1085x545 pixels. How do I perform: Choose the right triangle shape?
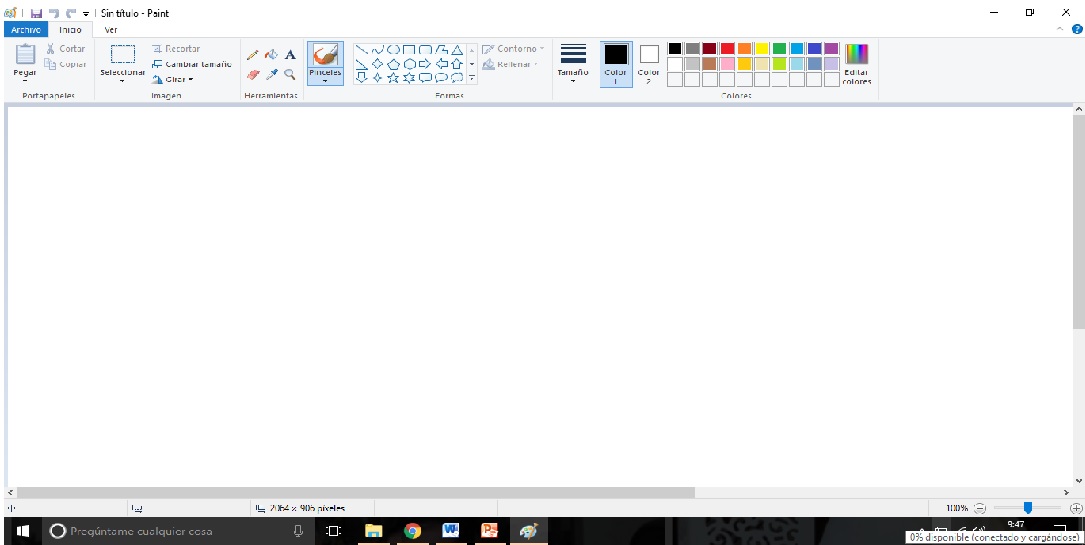[x=361, y=64]
